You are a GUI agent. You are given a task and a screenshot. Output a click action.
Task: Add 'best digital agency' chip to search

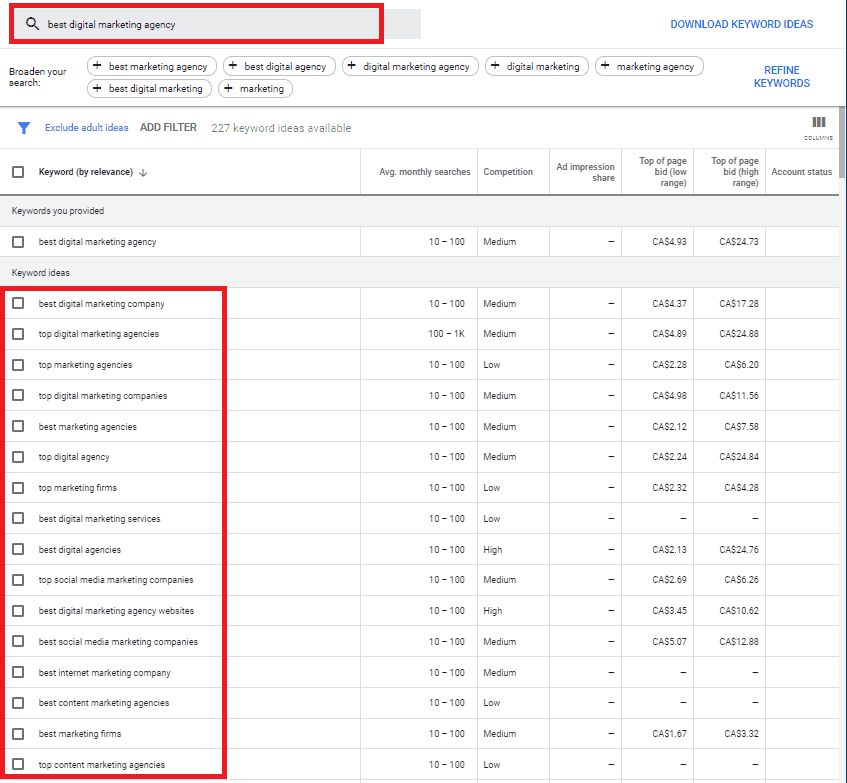[279, 66]
